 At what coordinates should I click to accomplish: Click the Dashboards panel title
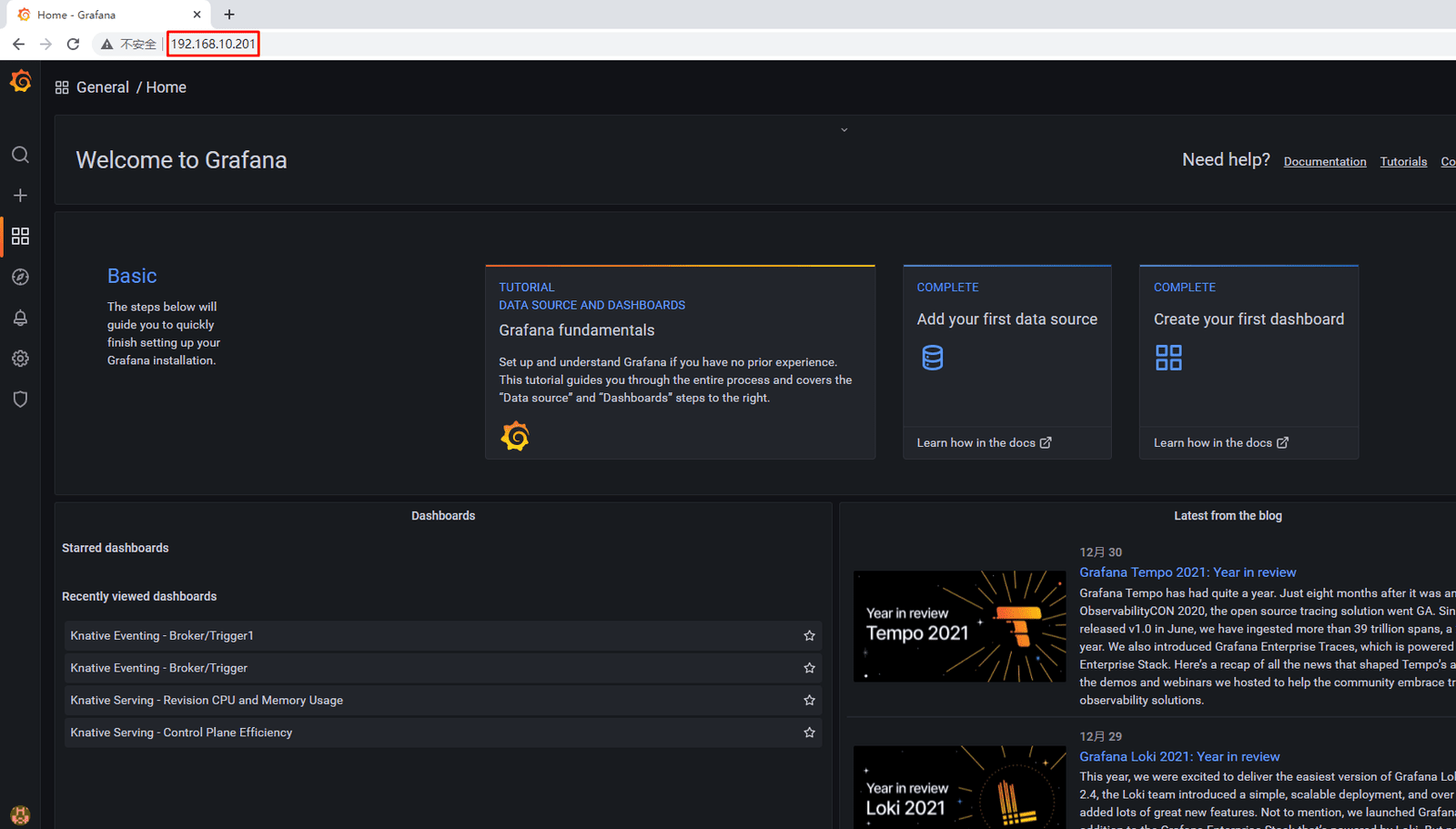(443, 516)
